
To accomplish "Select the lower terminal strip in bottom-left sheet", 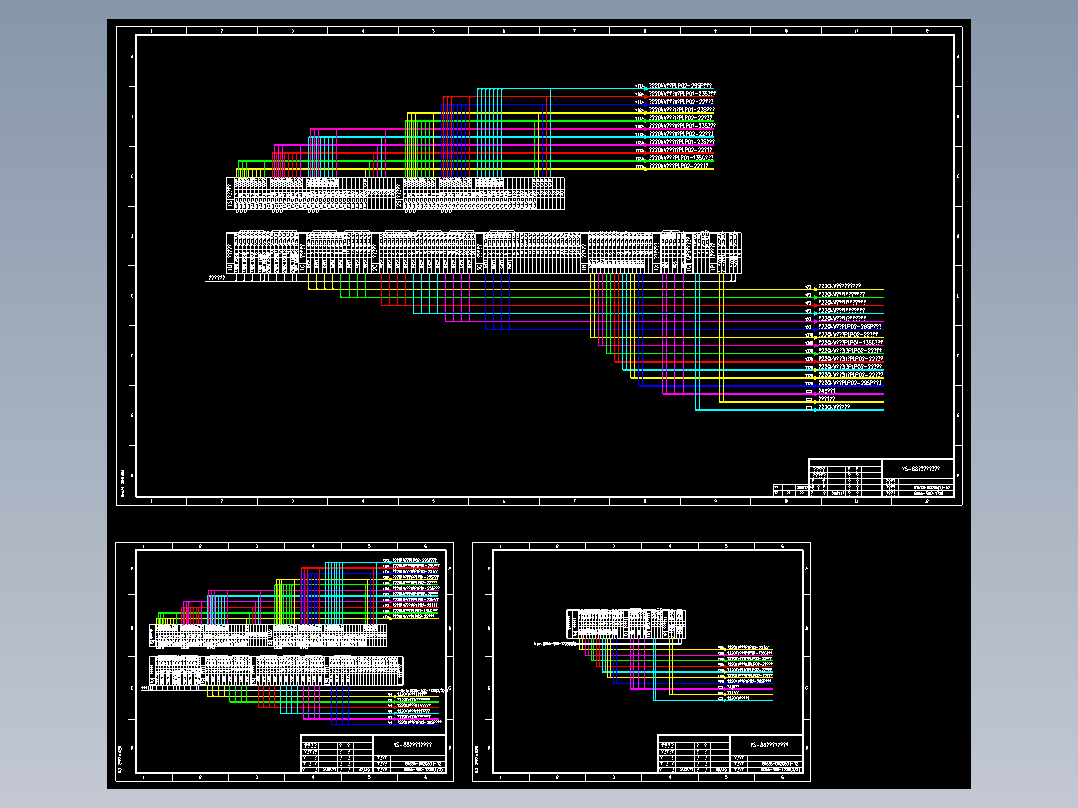I will coord(276,670).
